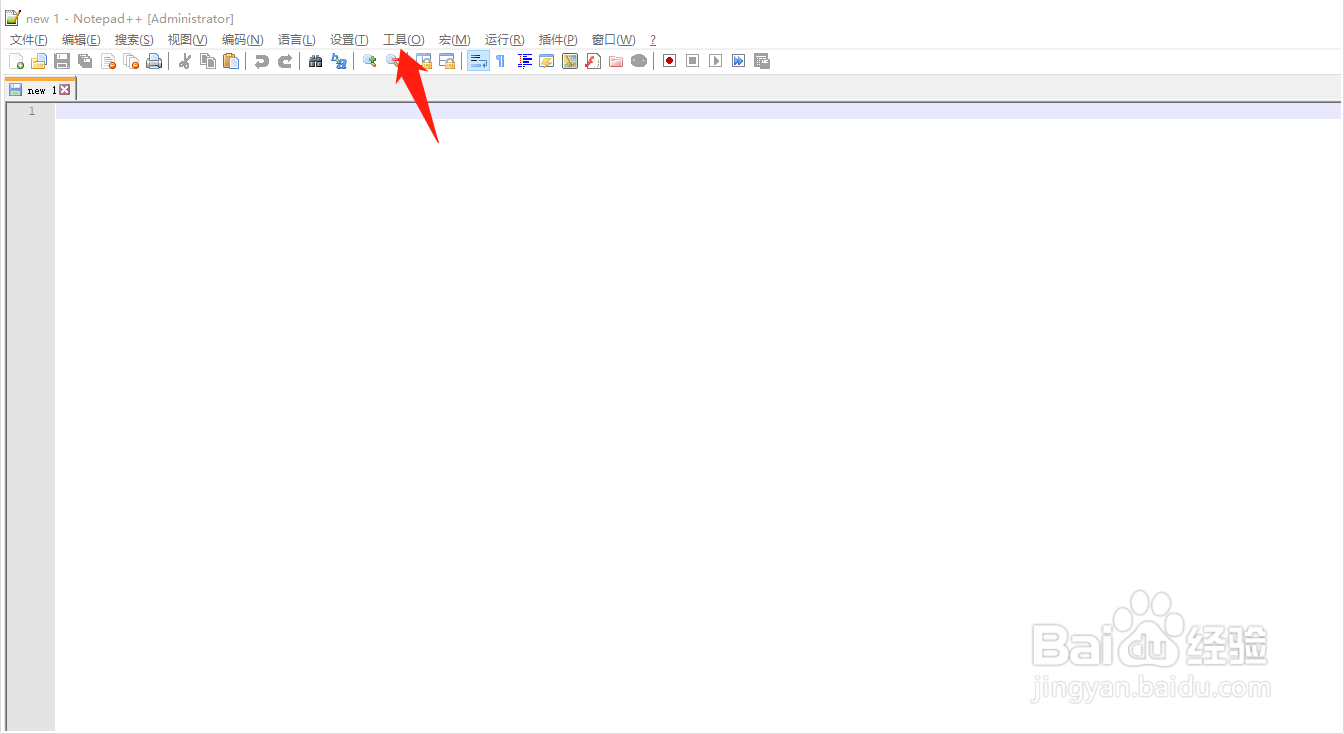This screenshot has height=734, width=1344.
Task: Open the 插件(P) menu
Action: (x=558, y=40)
